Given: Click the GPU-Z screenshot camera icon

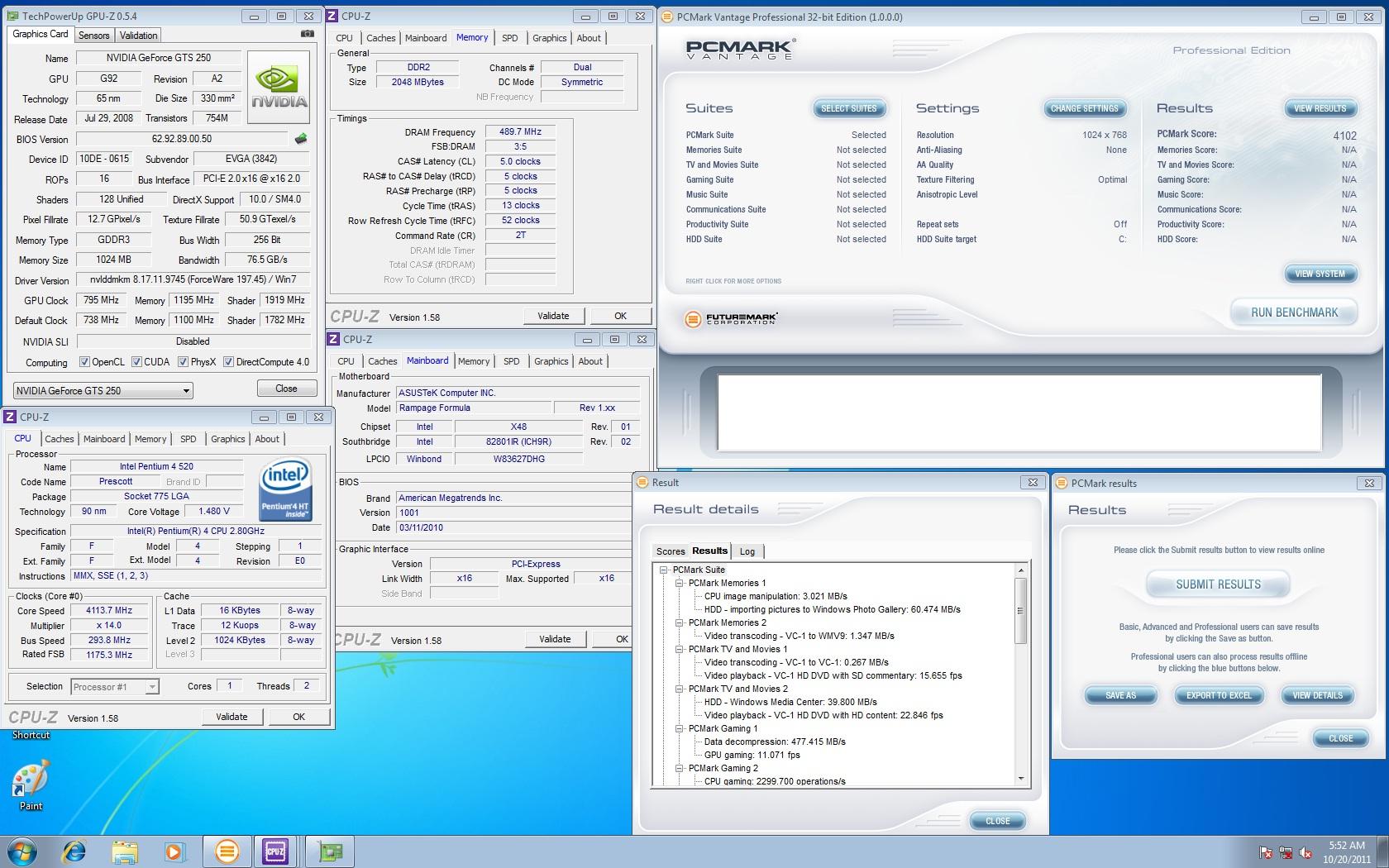Looking at the screenshot, I should point(307,34).
